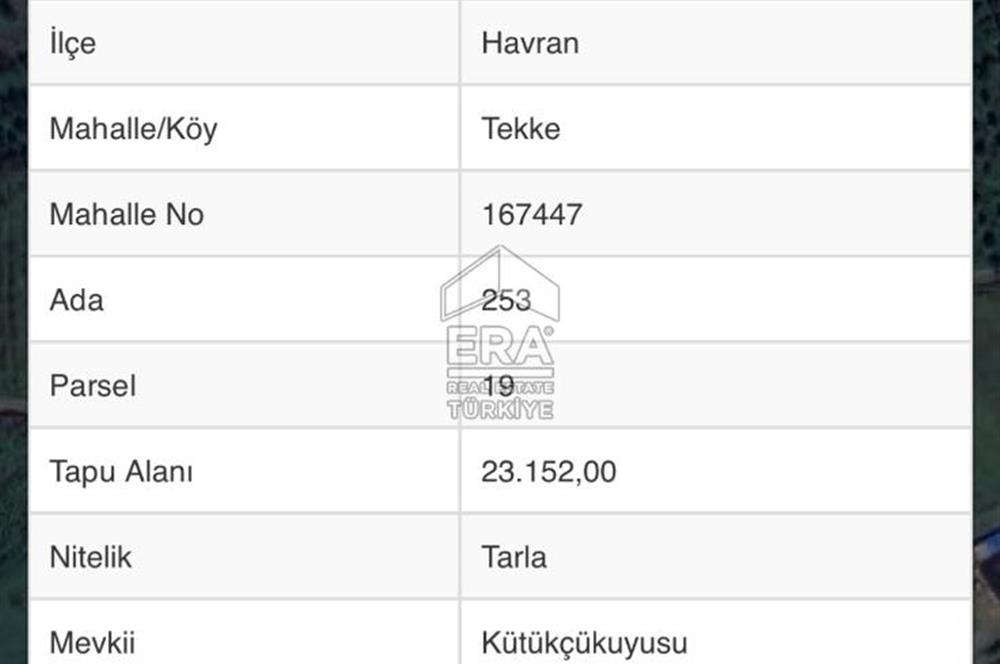Select the Havran district value
Image resolution: width=1000 pixels, height=664 pixels.
tap(530, 44)
